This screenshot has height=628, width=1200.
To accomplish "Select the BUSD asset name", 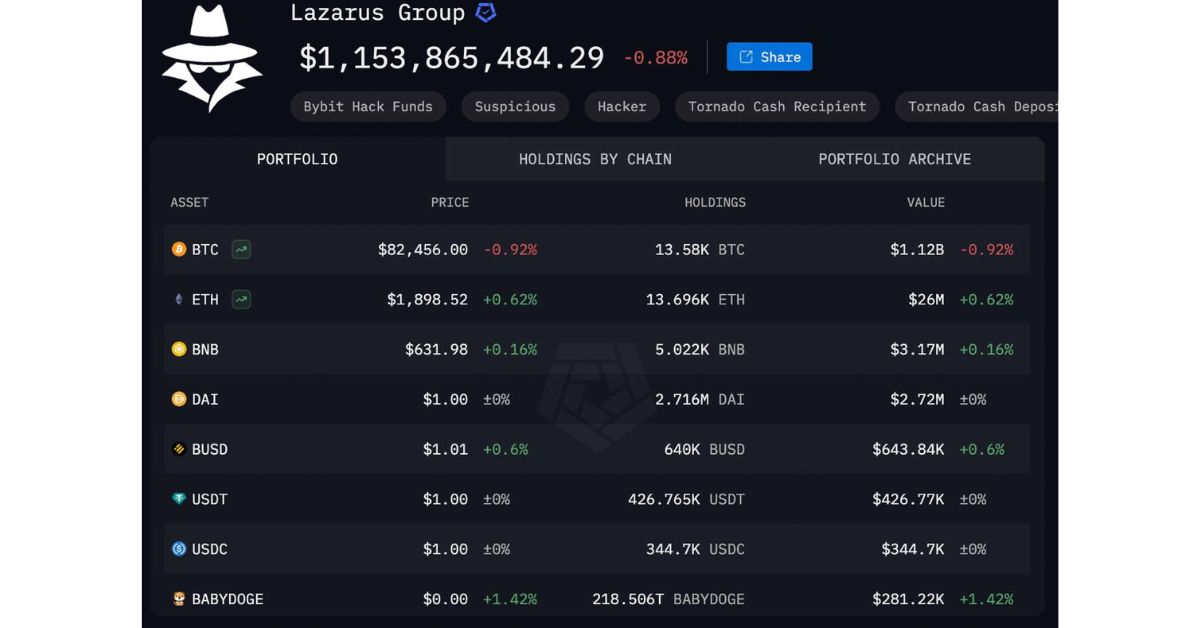I will (210, 449).
